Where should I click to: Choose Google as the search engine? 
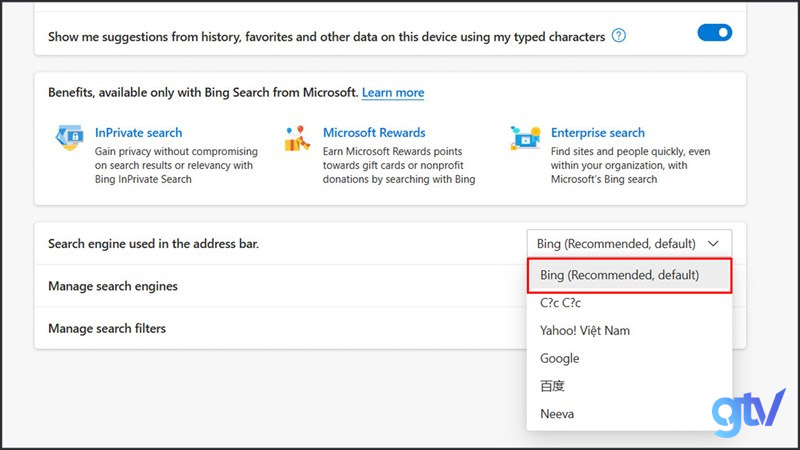[x=559, y=358]
